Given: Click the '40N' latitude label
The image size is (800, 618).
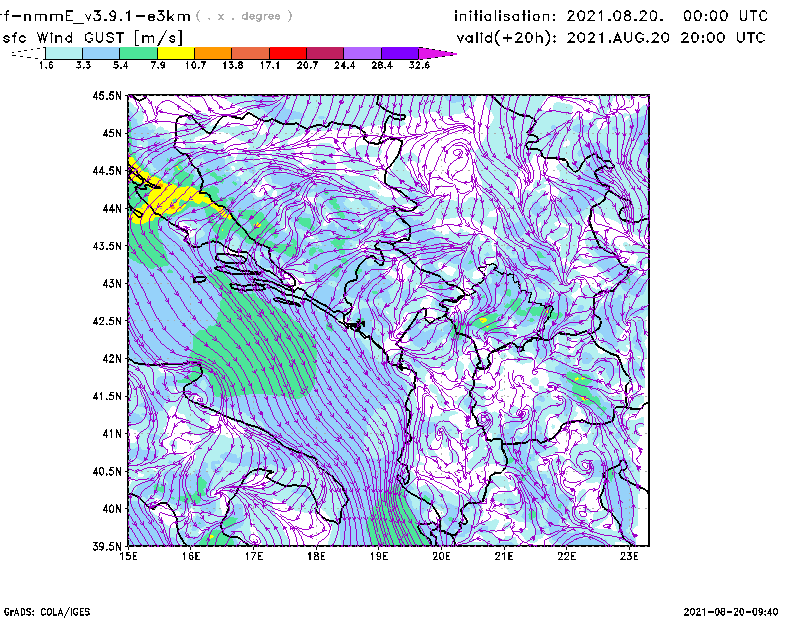Looking at the screenshot, I should click(x=112, y=509).
